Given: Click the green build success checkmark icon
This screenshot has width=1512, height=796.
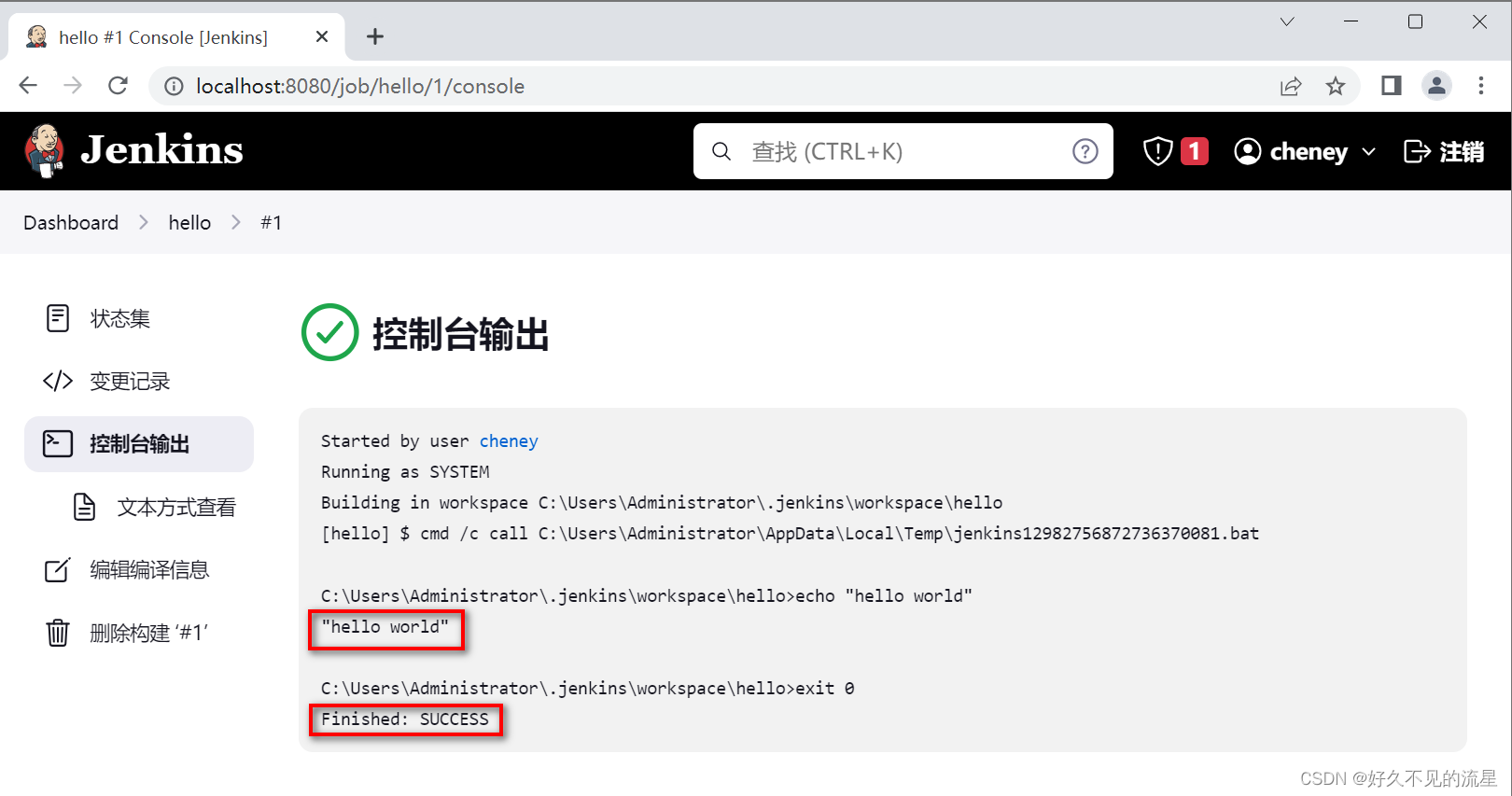Looking at the screenshot, I should [x=330, y=332].
